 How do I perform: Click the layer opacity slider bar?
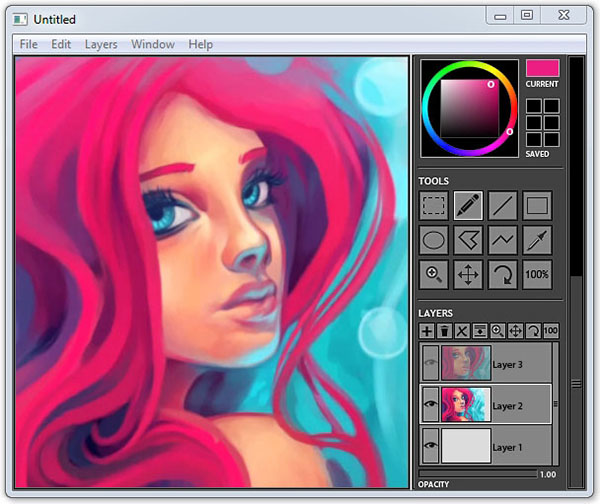point(476,474)
